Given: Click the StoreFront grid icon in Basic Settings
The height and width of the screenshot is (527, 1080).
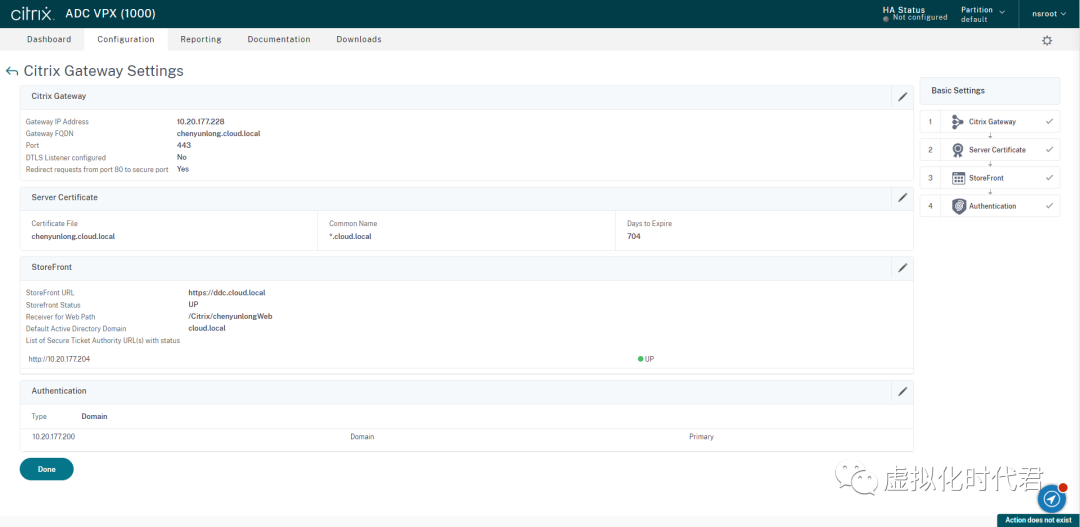Looking at the screenshot, I should pos(958,178).
